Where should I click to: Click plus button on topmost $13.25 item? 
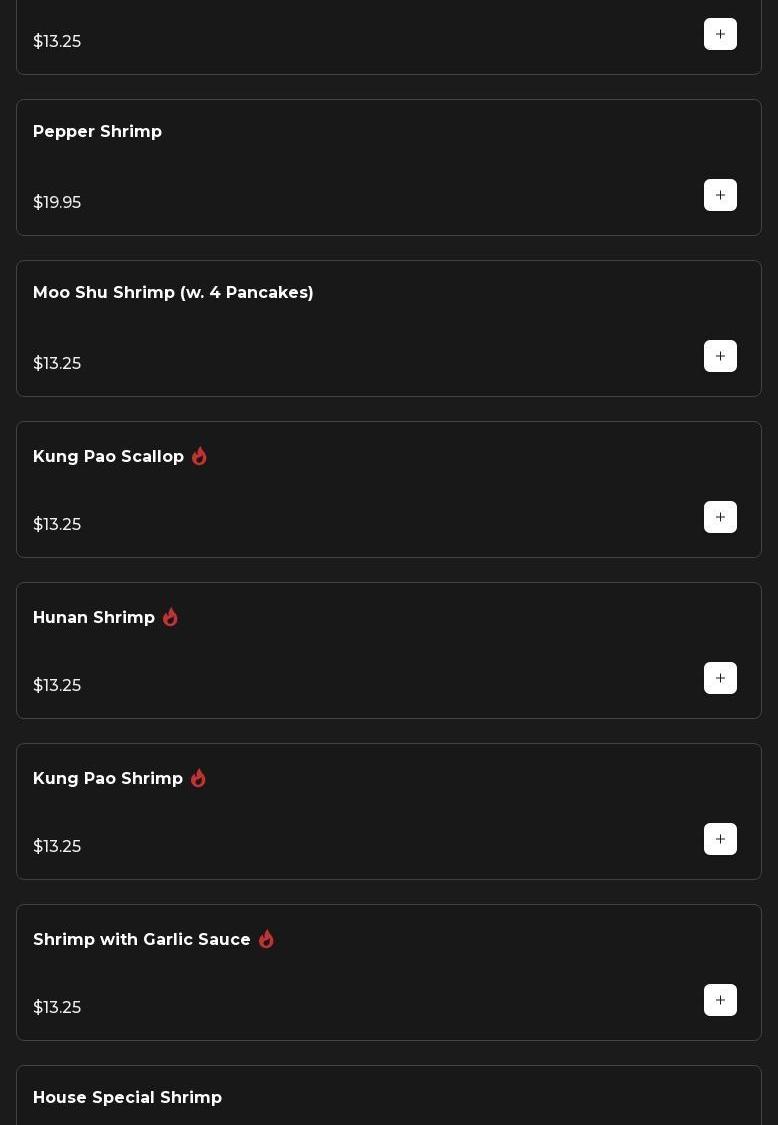point(720,34)
